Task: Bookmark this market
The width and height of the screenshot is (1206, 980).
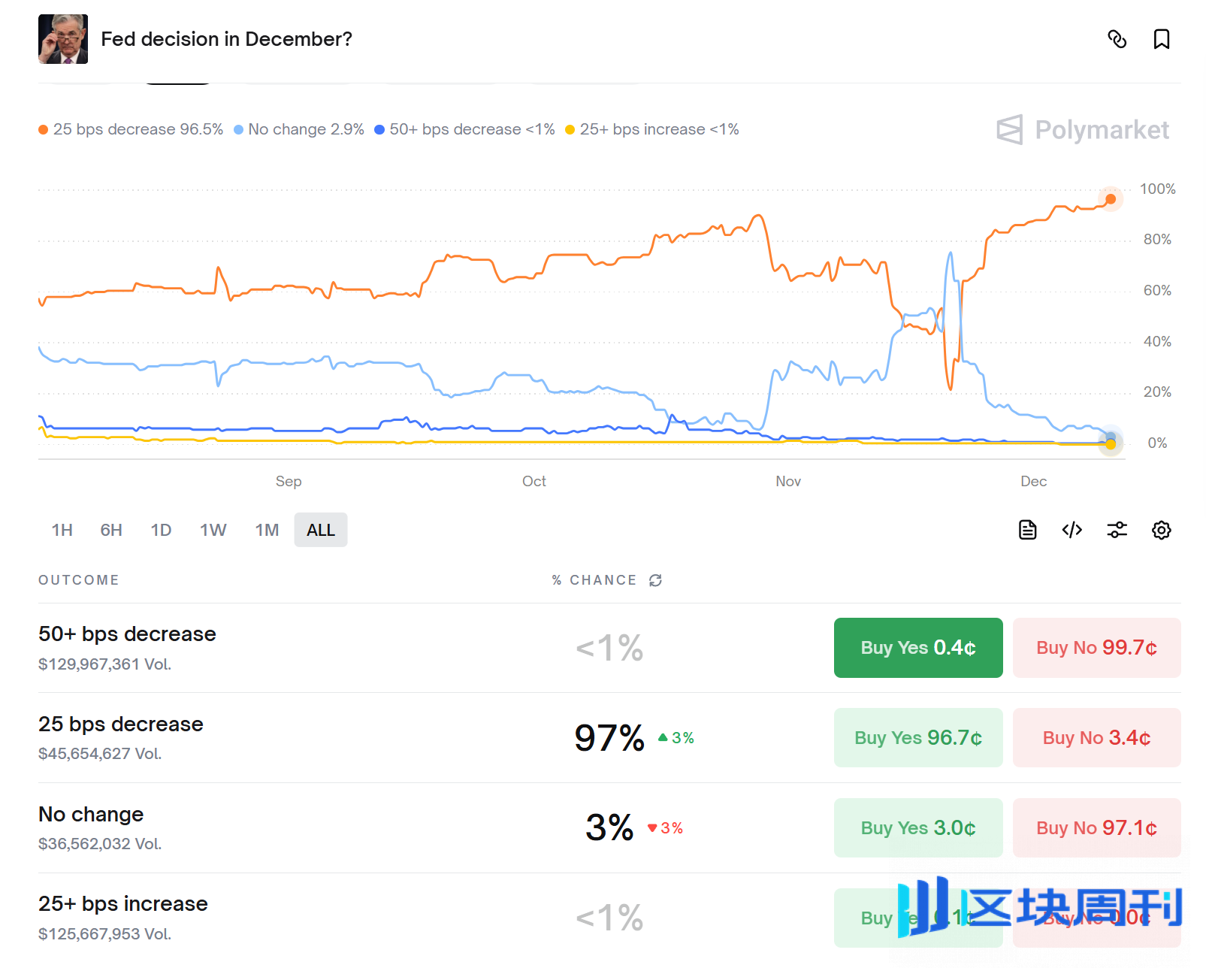Action: (x=1162, y=39)
